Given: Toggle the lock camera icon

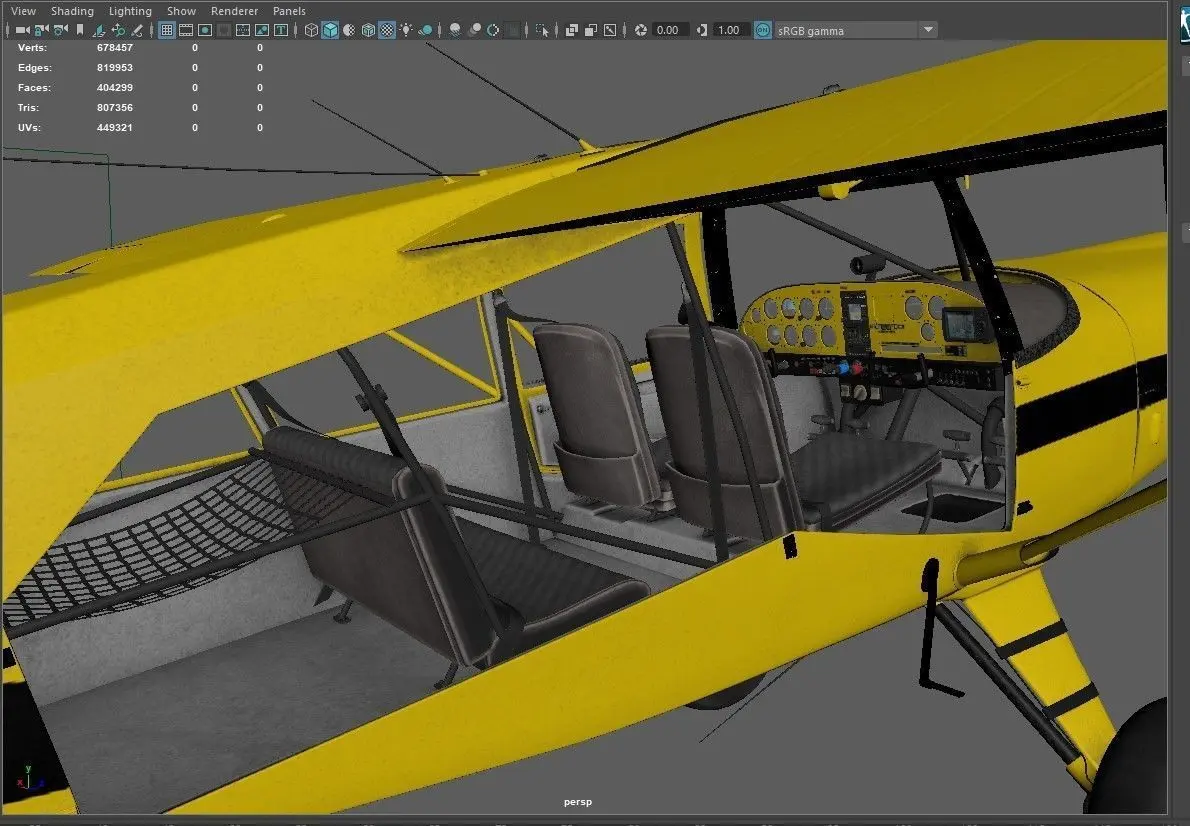Looking at the screenshot, I should coord(42,30).
